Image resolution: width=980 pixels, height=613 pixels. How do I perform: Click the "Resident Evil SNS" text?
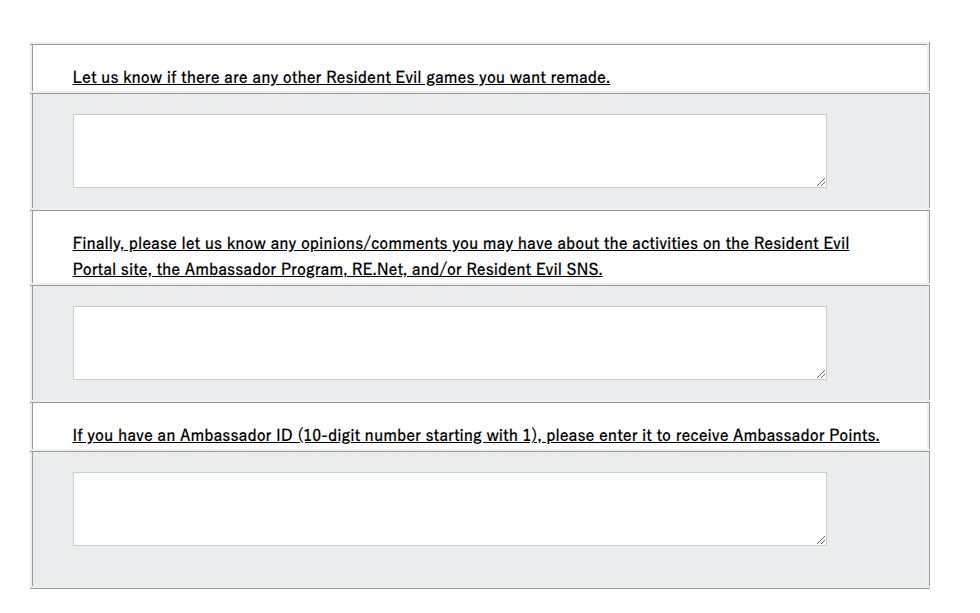coord(534,270)
